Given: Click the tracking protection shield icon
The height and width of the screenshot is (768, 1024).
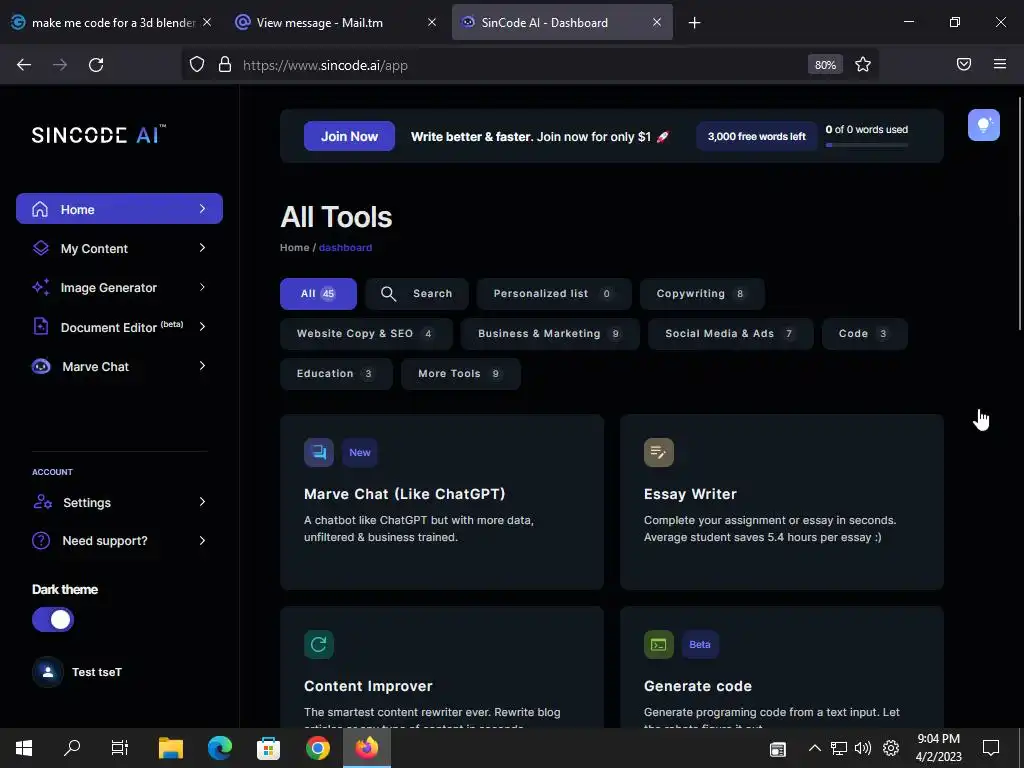Looking at the screenshot, I should tap(197, 64).
